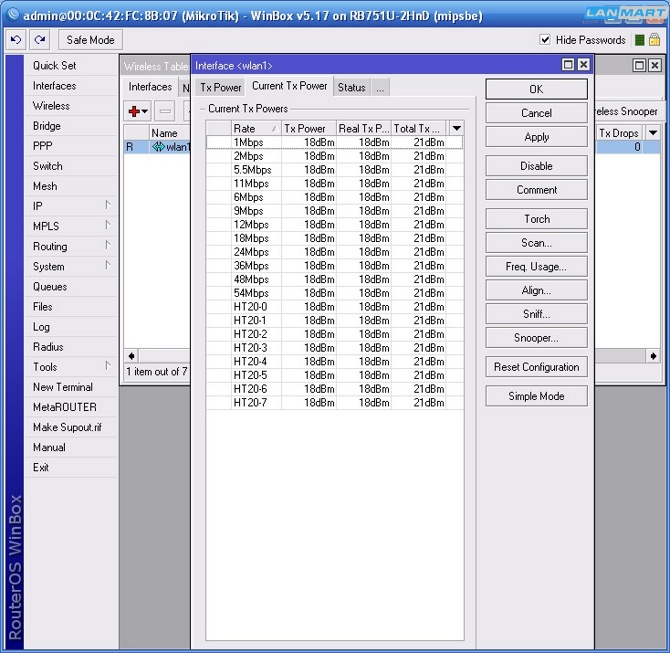670x653 pixels.
Task: Select the Current Tx Power tab
Action: [289, 86]
